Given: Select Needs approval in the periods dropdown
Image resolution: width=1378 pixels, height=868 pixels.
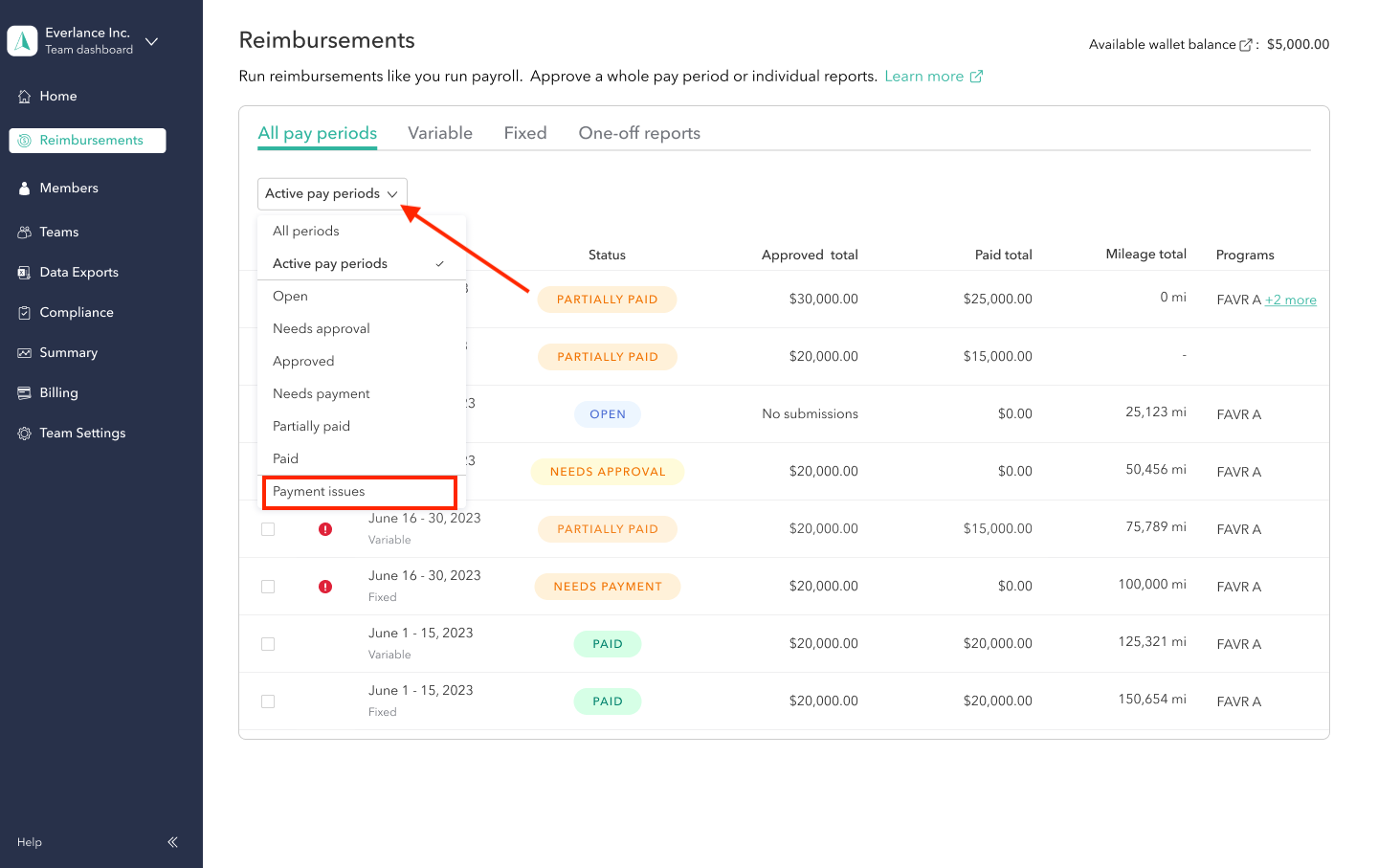Looking at the screenshot, I should pyautogui.click(x=321, y=328).
